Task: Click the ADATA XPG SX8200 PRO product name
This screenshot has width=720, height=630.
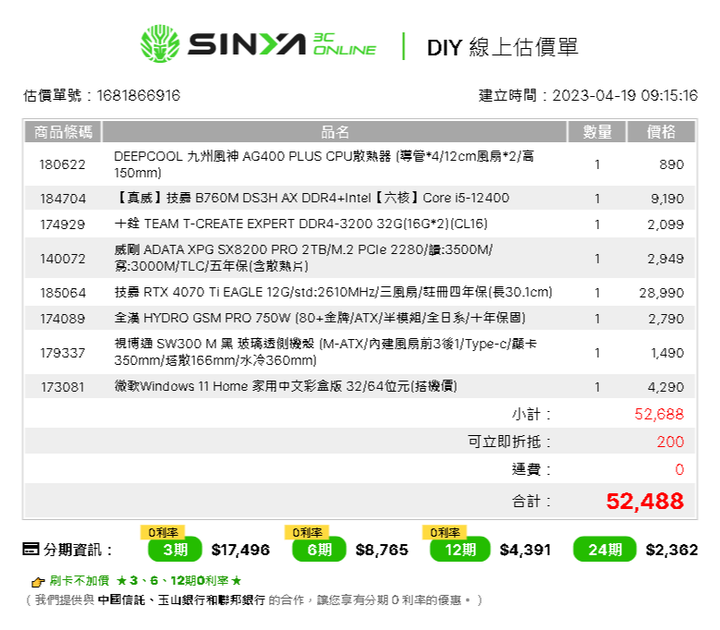Action: (303, 258)
